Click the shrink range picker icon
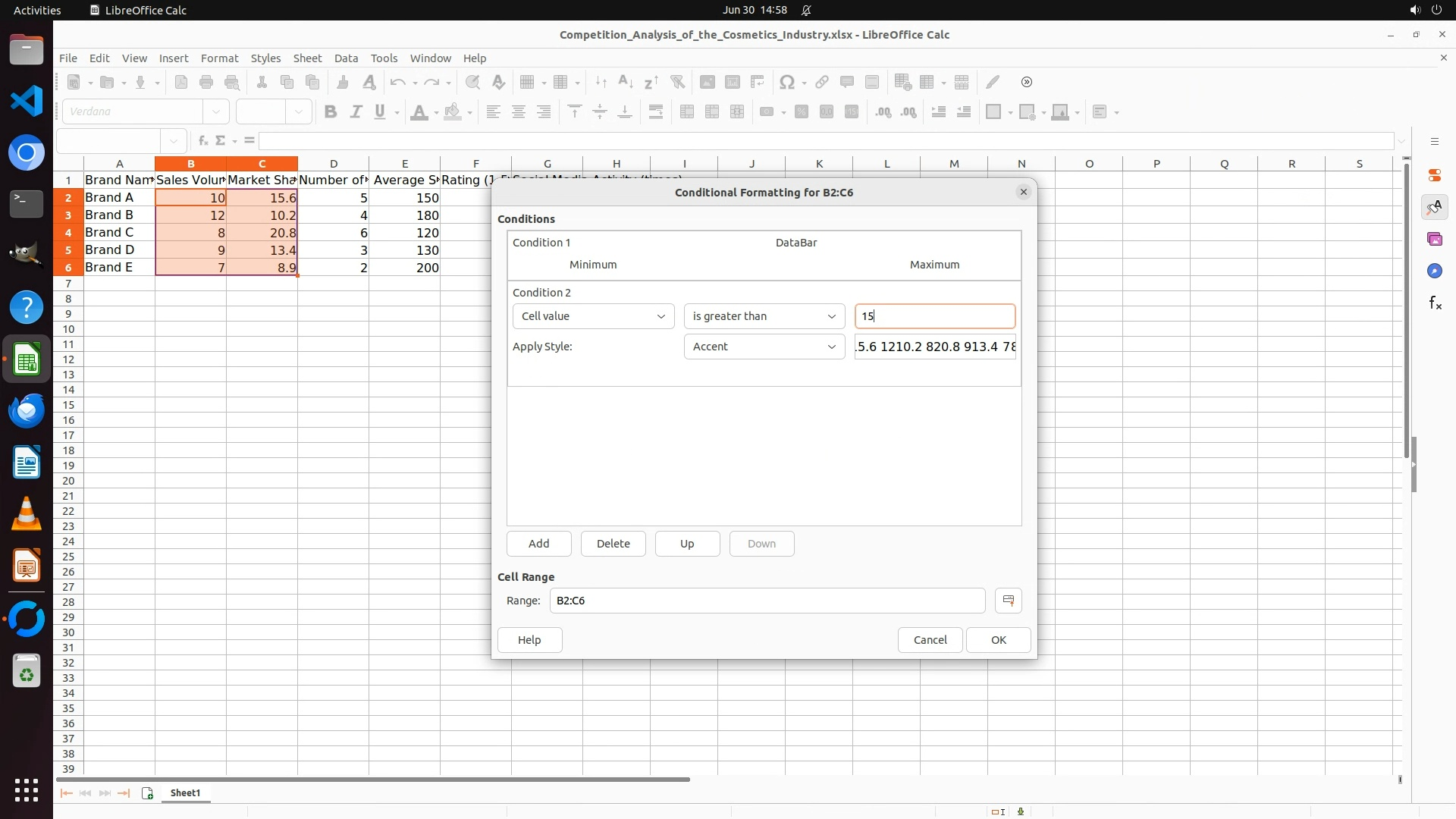Screen dimensions: 1456x819 [1008, 601]
